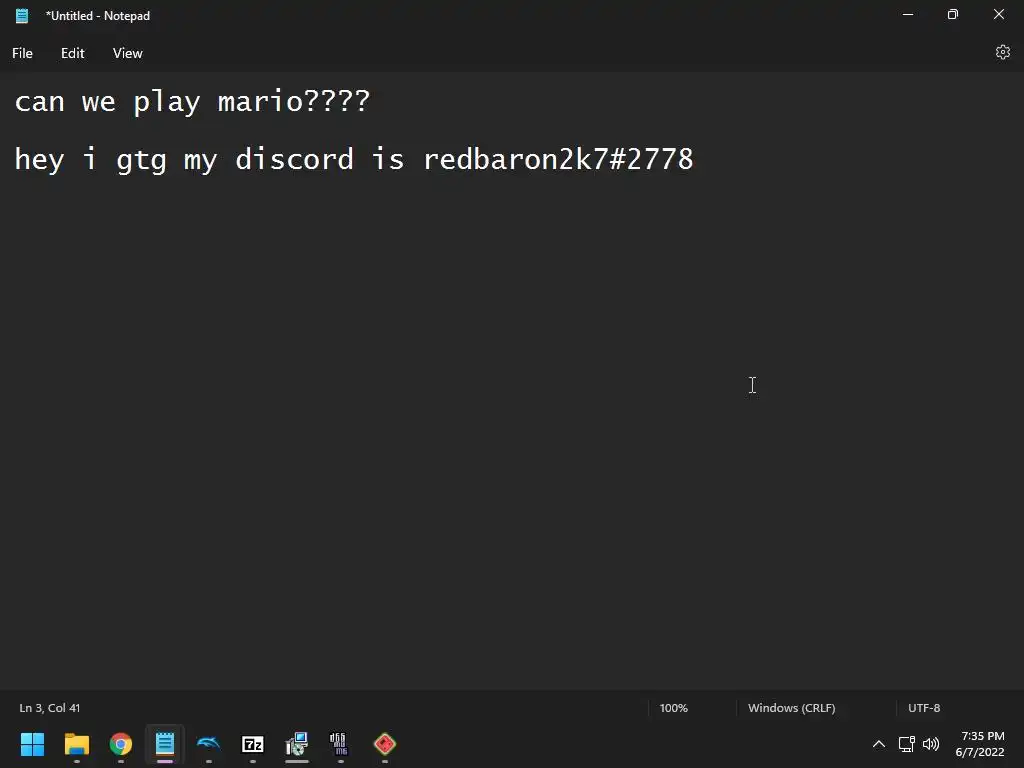Minimize the Notepad window

point(908,14)
